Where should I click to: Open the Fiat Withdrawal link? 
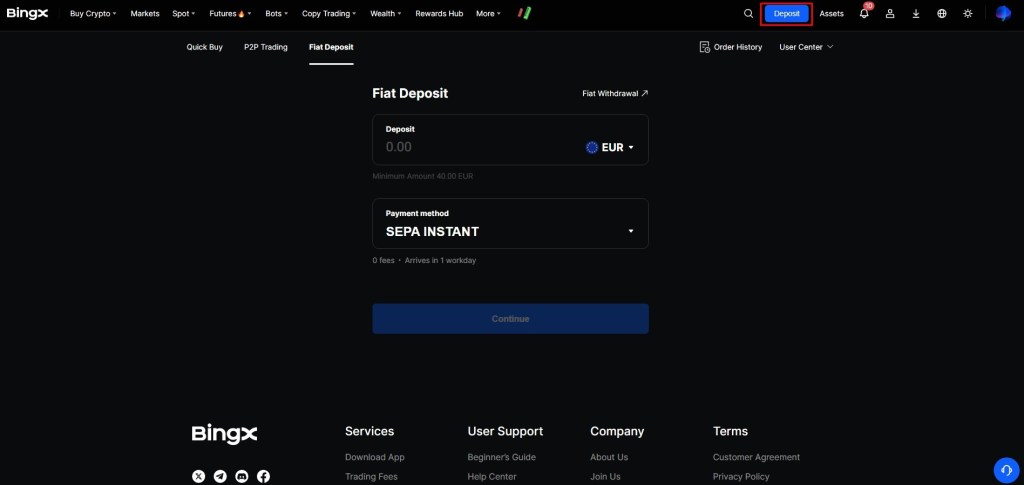point(615,93)
